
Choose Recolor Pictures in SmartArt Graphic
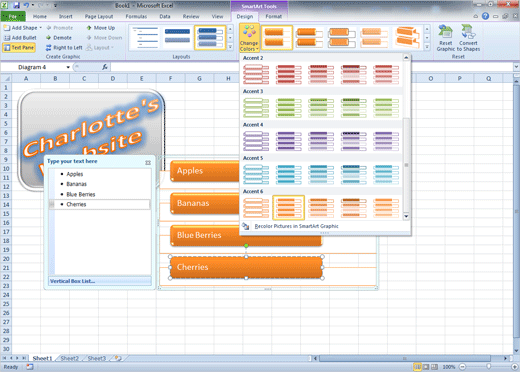pyautogui.click(x=296, y=226)
